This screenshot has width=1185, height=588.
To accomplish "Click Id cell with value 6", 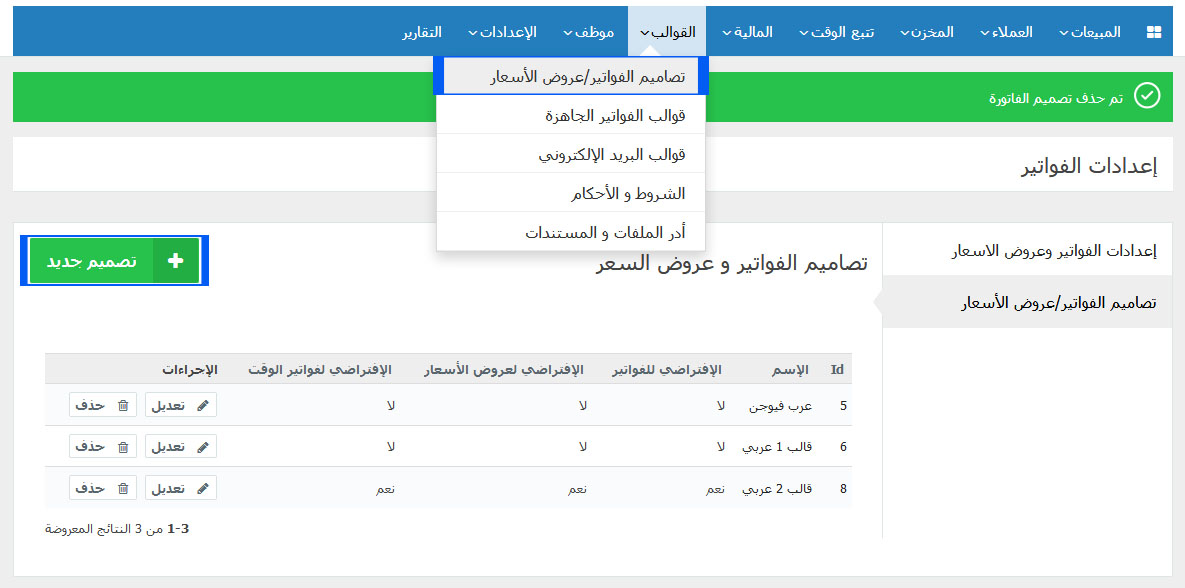I will (843, 447).
